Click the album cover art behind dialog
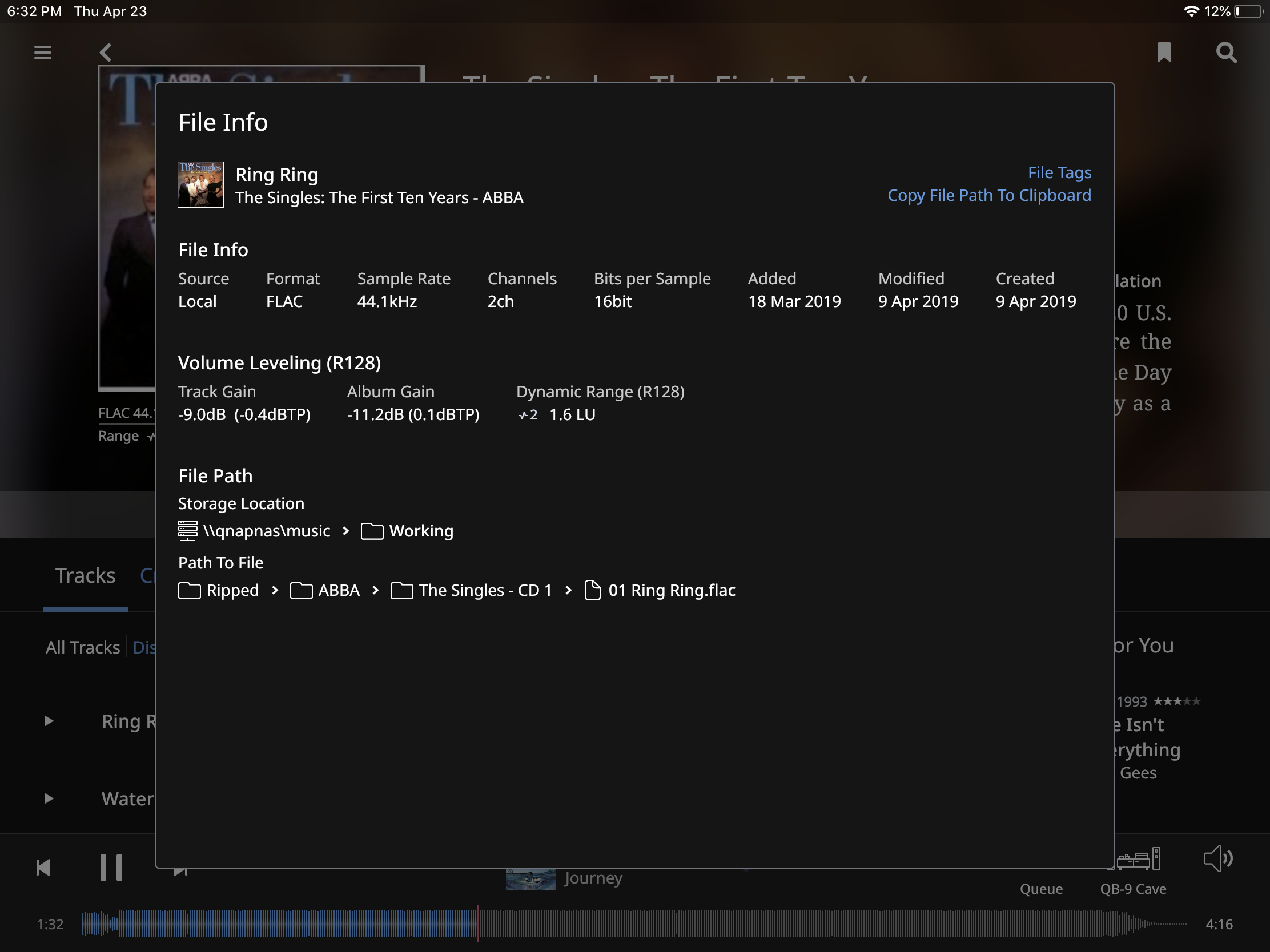 127,228
